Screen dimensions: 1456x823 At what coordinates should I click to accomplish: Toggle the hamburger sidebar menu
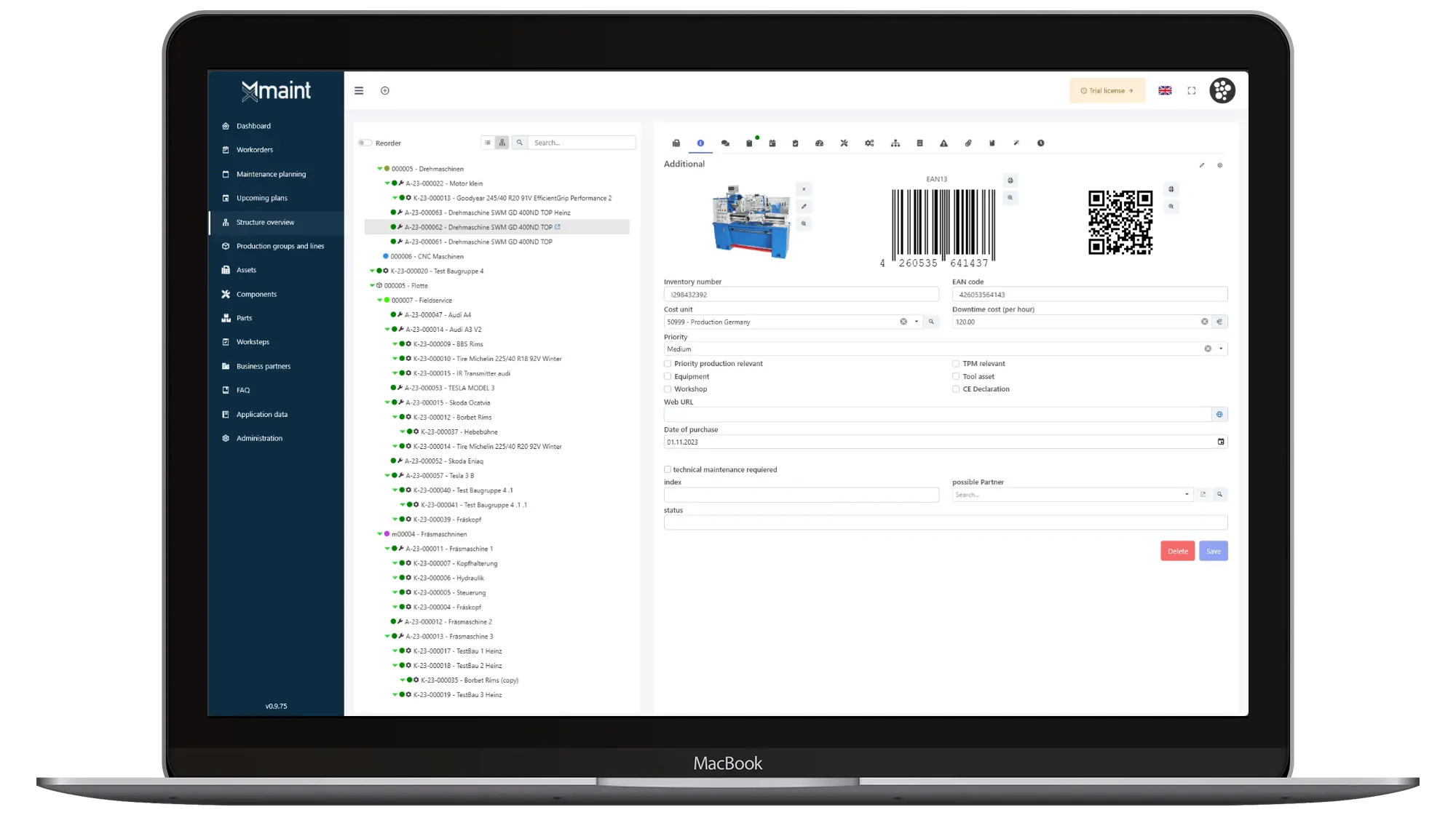point(359,91)
